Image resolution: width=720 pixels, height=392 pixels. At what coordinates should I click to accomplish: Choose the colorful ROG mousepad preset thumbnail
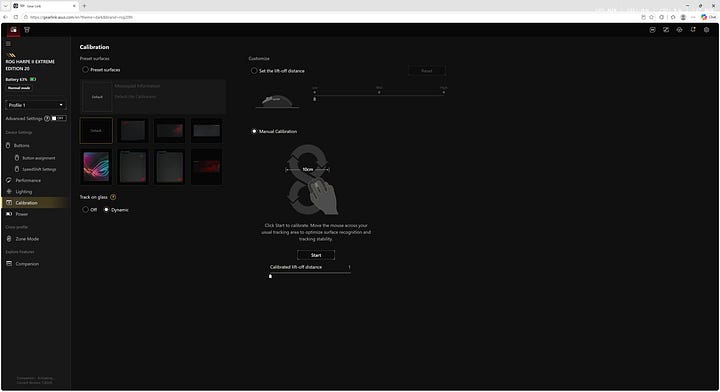pyautogui.click(x=96, y=167)
